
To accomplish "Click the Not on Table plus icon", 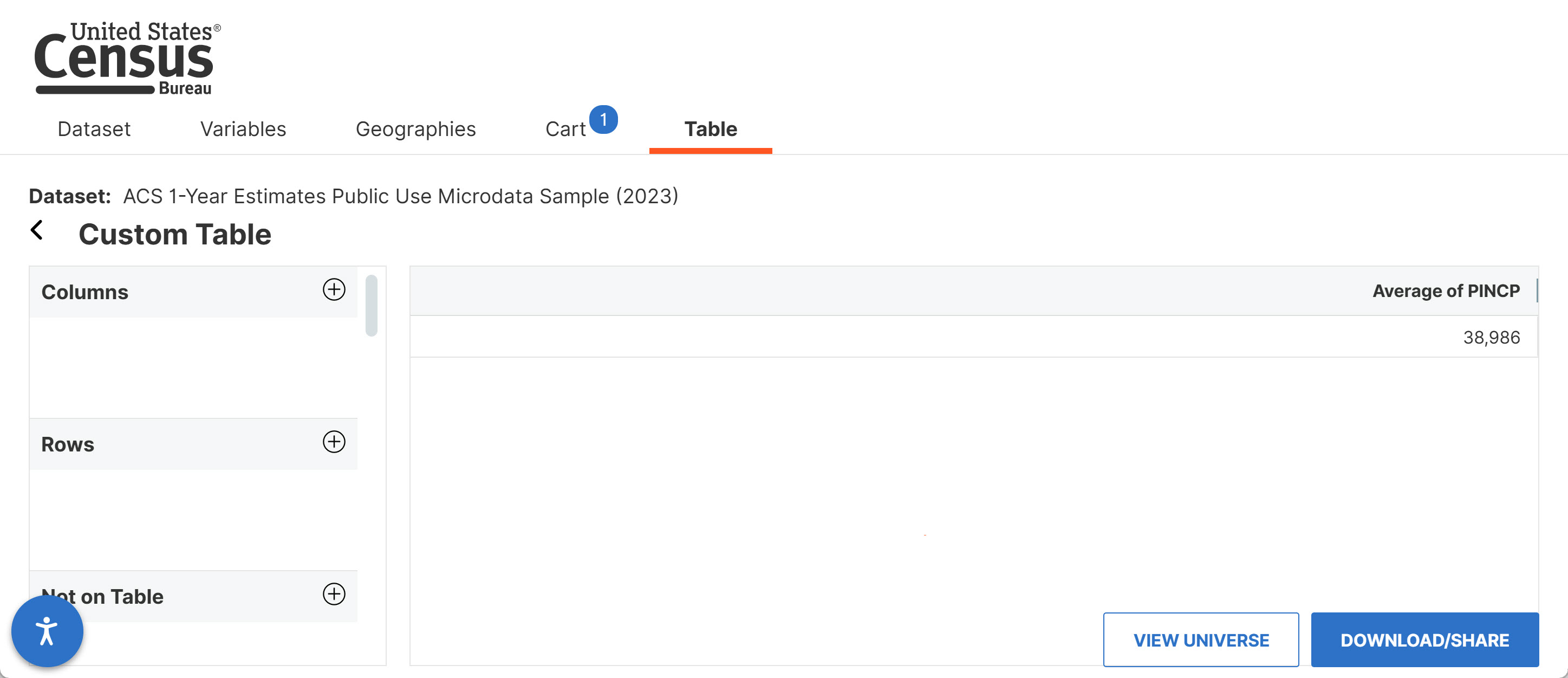I will (x=334, y=594).
